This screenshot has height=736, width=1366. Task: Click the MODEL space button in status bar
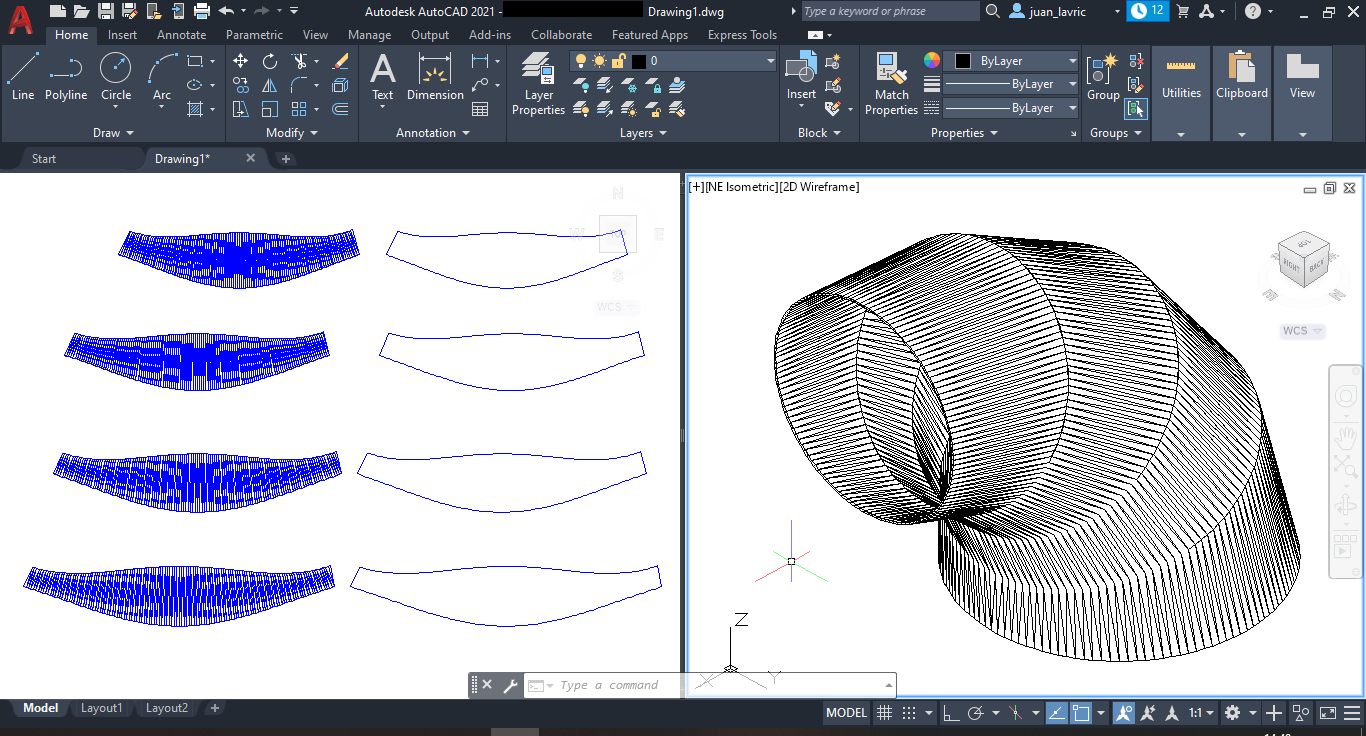[846, 713]
